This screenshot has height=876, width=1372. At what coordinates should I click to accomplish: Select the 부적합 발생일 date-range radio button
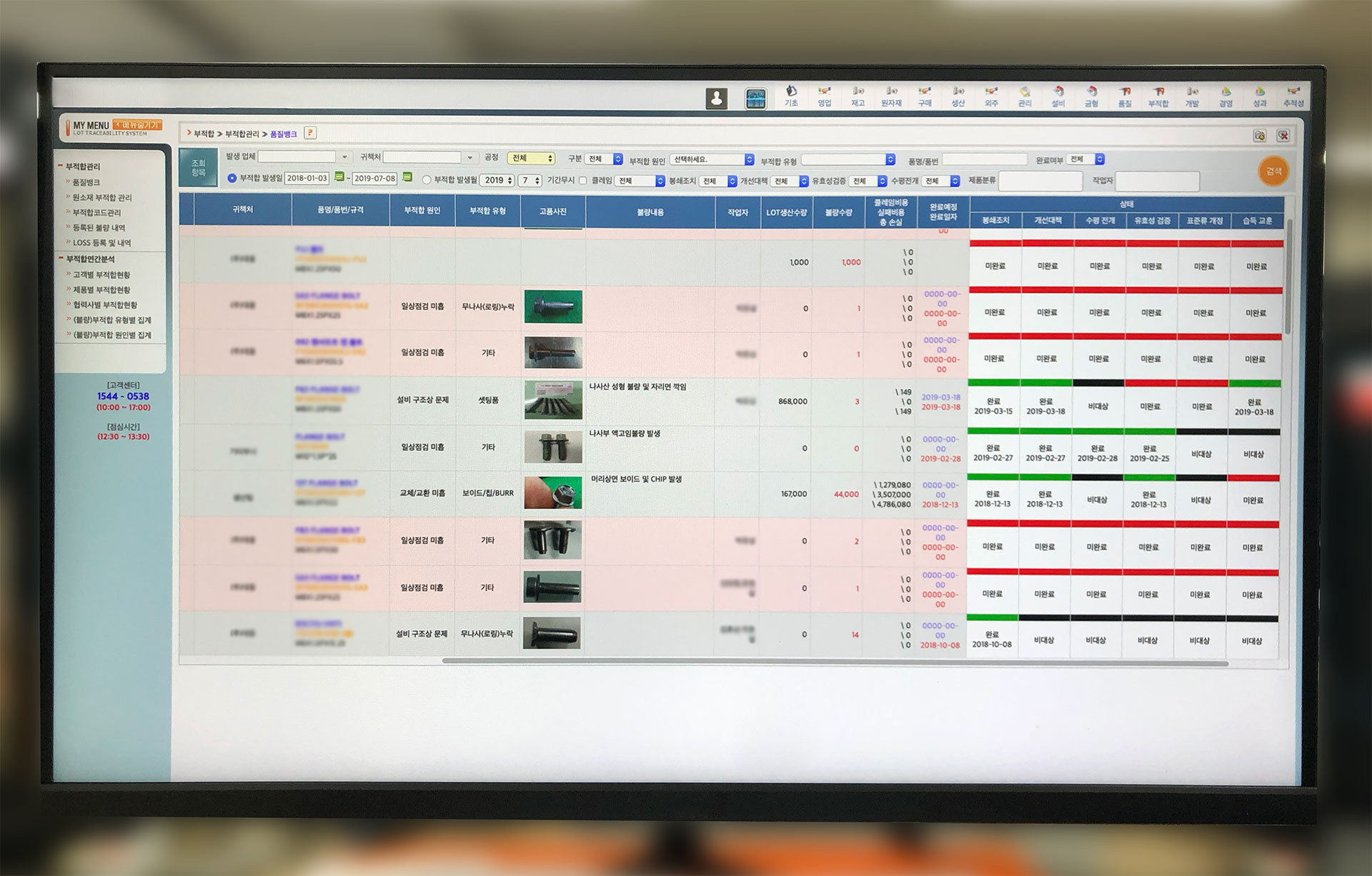[x=232, y=179]
